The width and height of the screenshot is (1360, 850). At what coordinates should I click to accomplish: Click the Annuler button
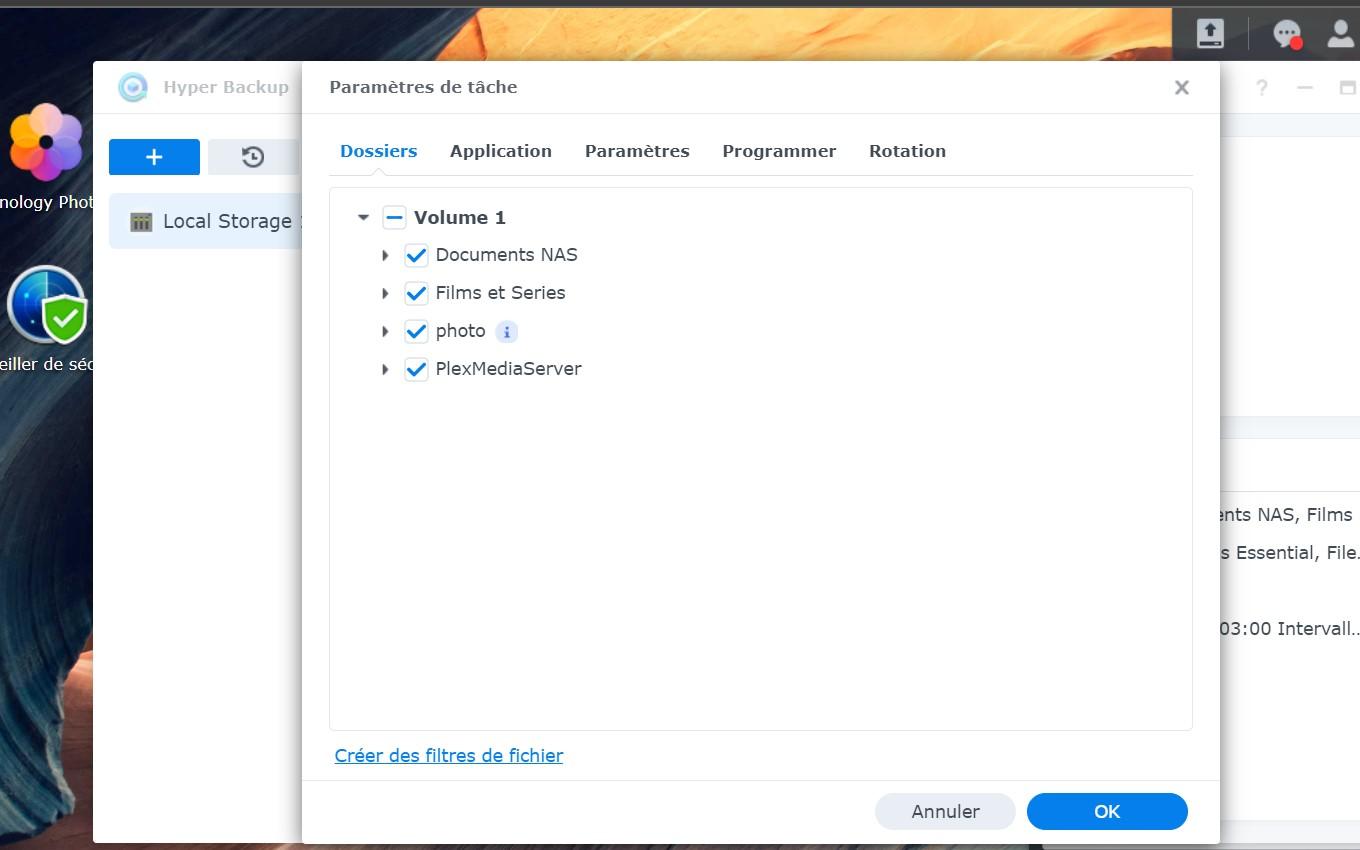[x=945, y=812]
